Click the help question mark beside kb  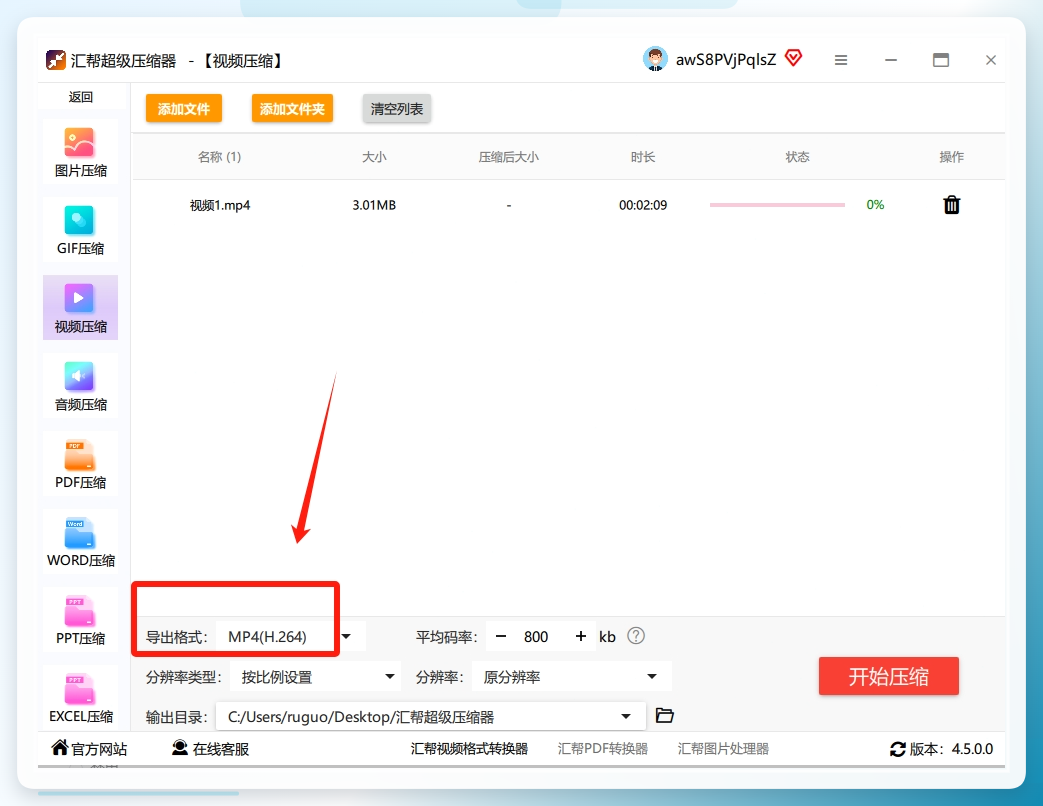(636, 636)
